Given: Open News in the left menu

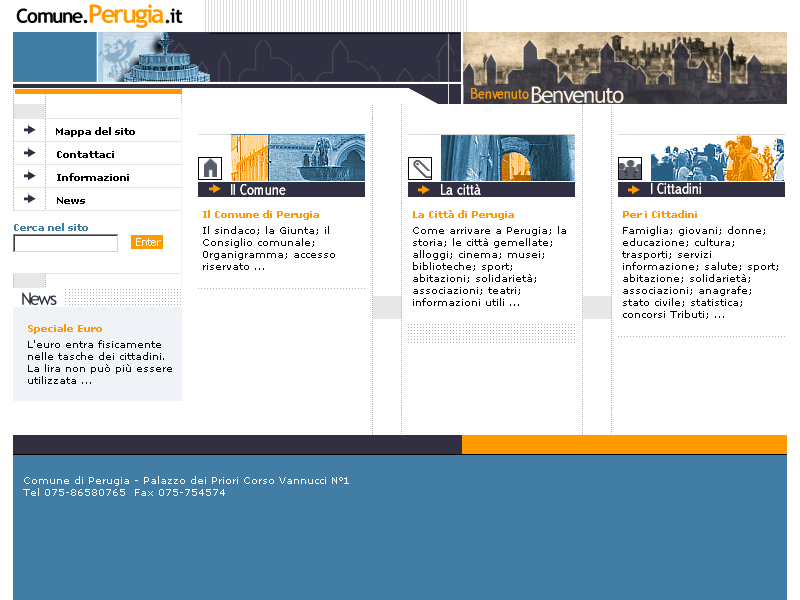Looking at the screenshot, I should point(71,201).
